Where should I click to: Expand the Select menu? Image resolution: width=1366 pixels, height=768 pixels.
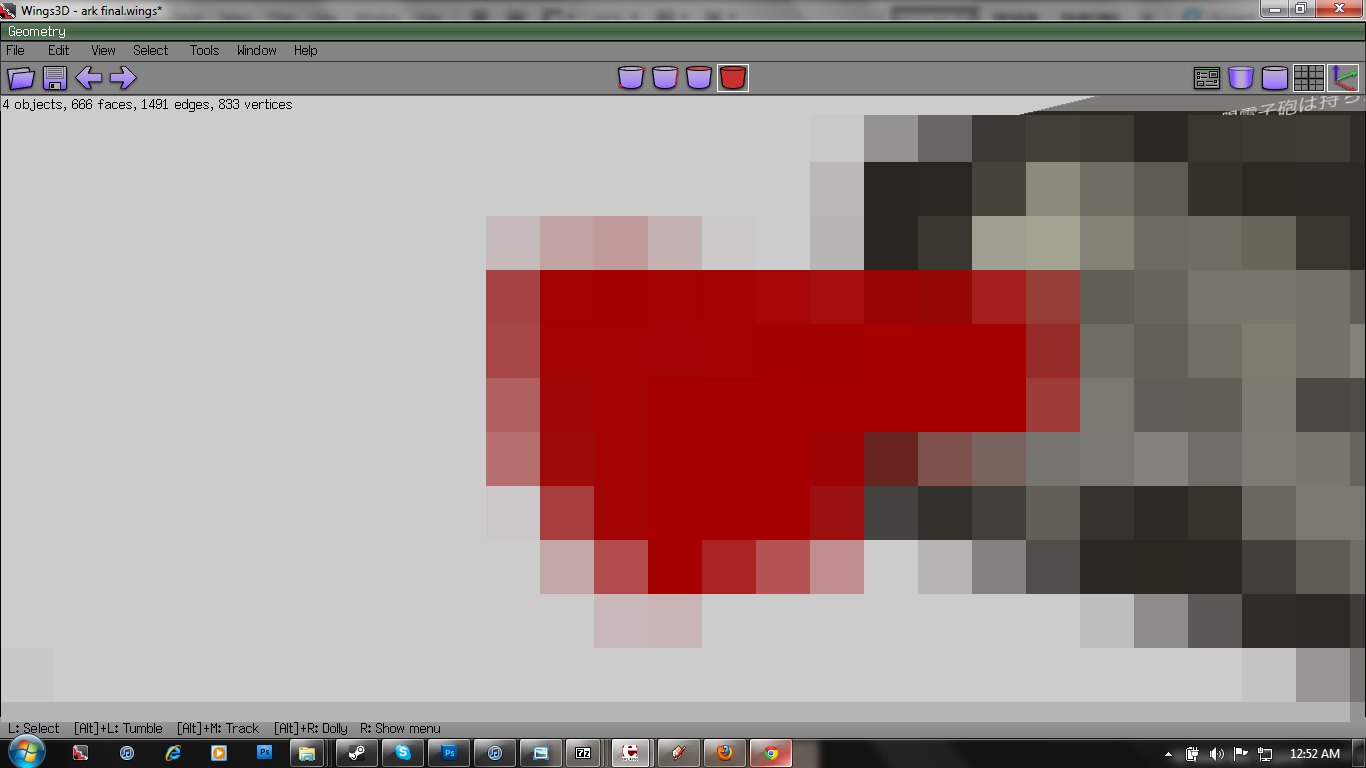[x=151, y=50]
